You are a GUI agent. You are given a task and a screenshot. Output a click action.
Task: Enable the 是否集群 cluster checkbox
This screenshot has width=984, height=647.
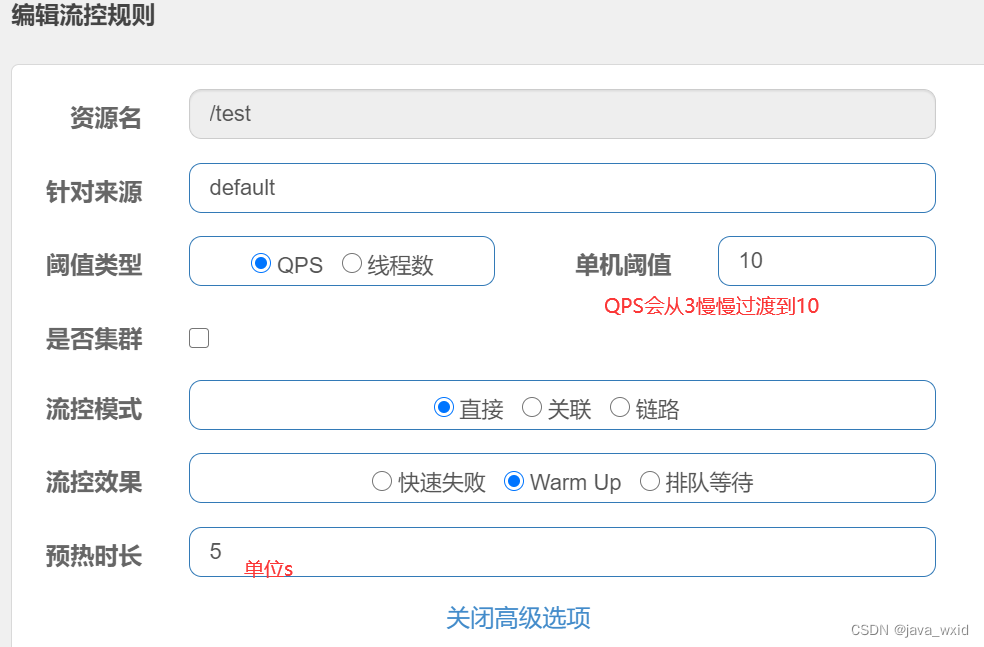(x=198, y=338)
